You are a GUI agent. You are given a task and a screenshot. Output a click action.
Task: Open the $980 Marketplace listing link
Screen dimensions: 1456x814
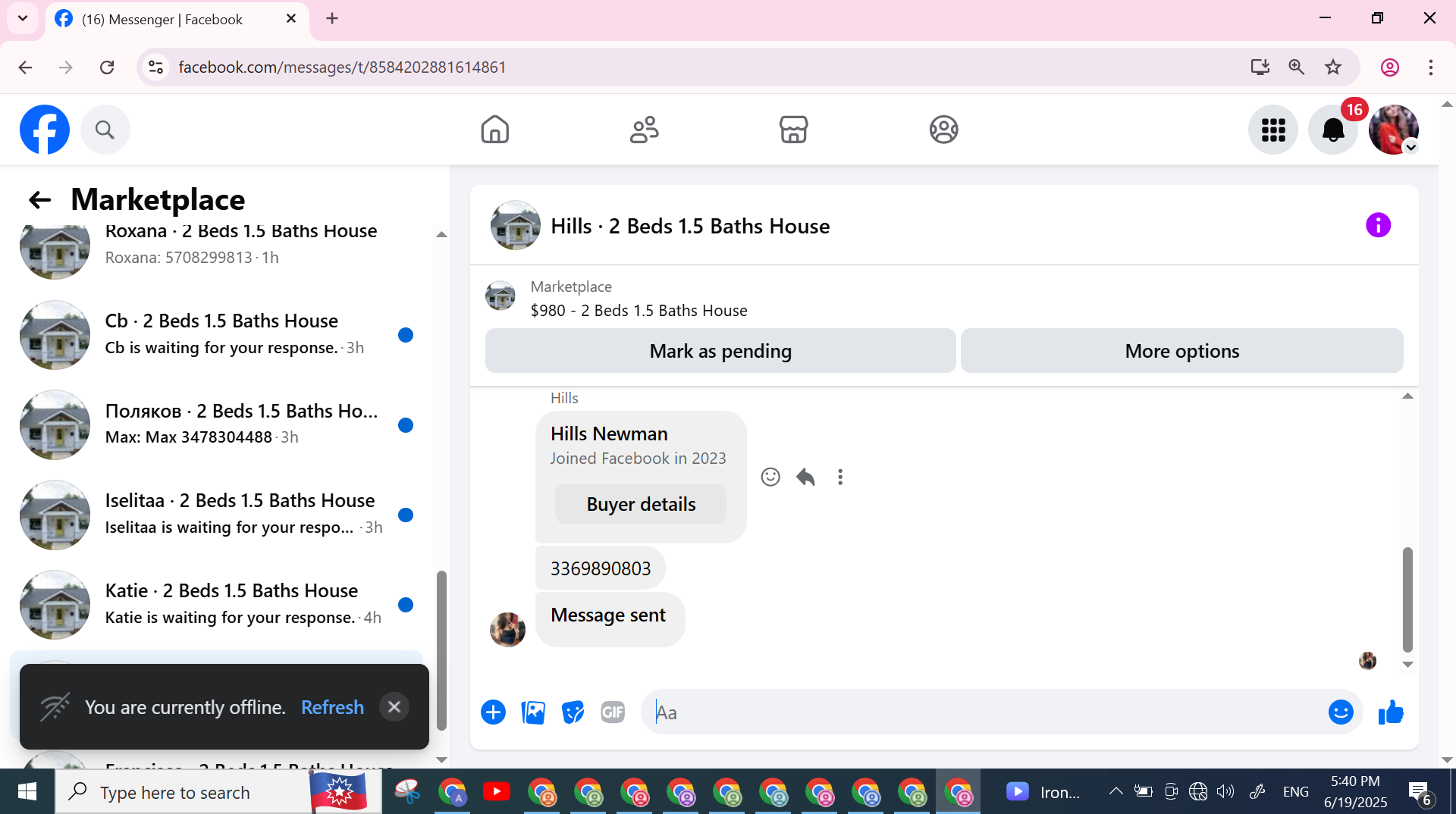click(x=639, y=311)
